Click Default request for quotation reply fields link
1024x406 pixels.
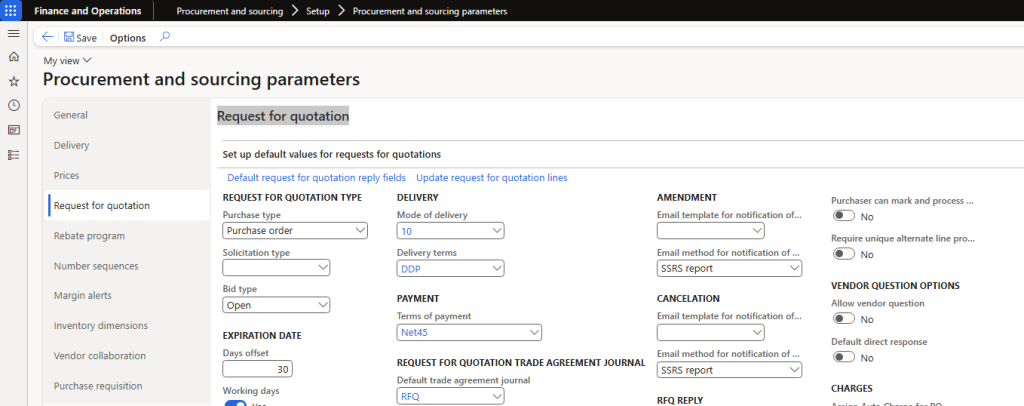(316, 178)
